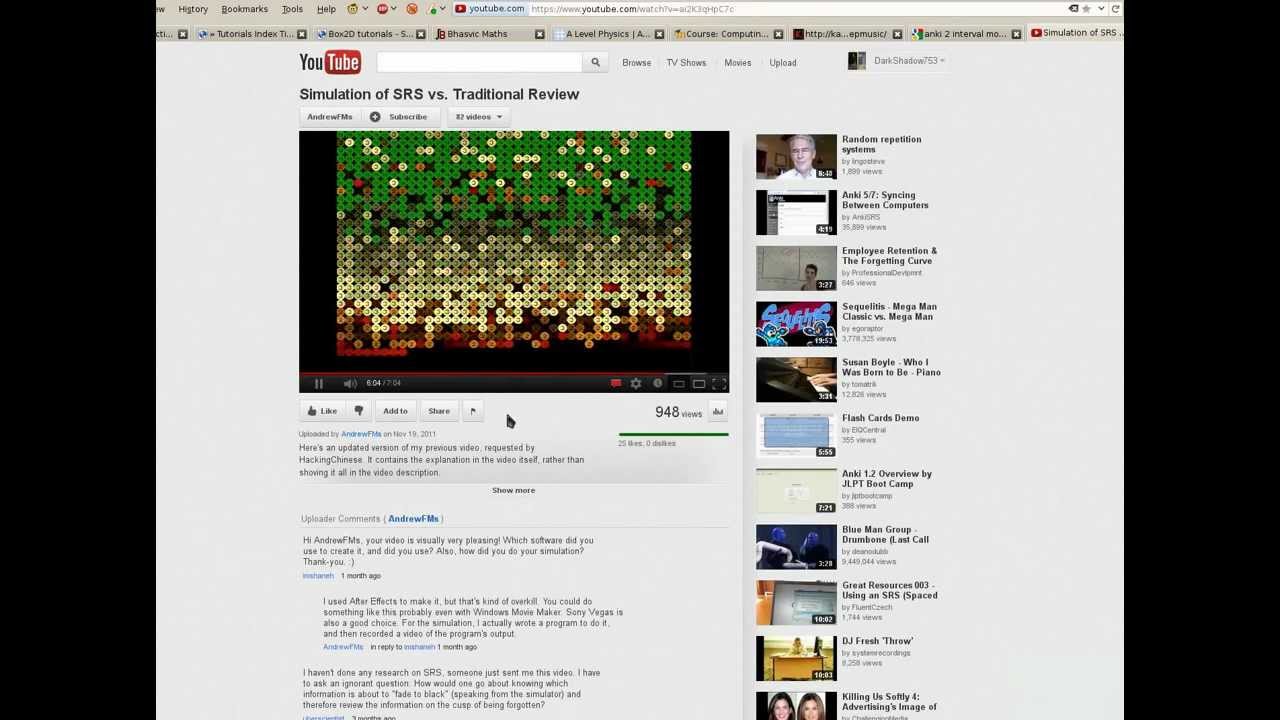Open Movies section

tap(737, 62)
